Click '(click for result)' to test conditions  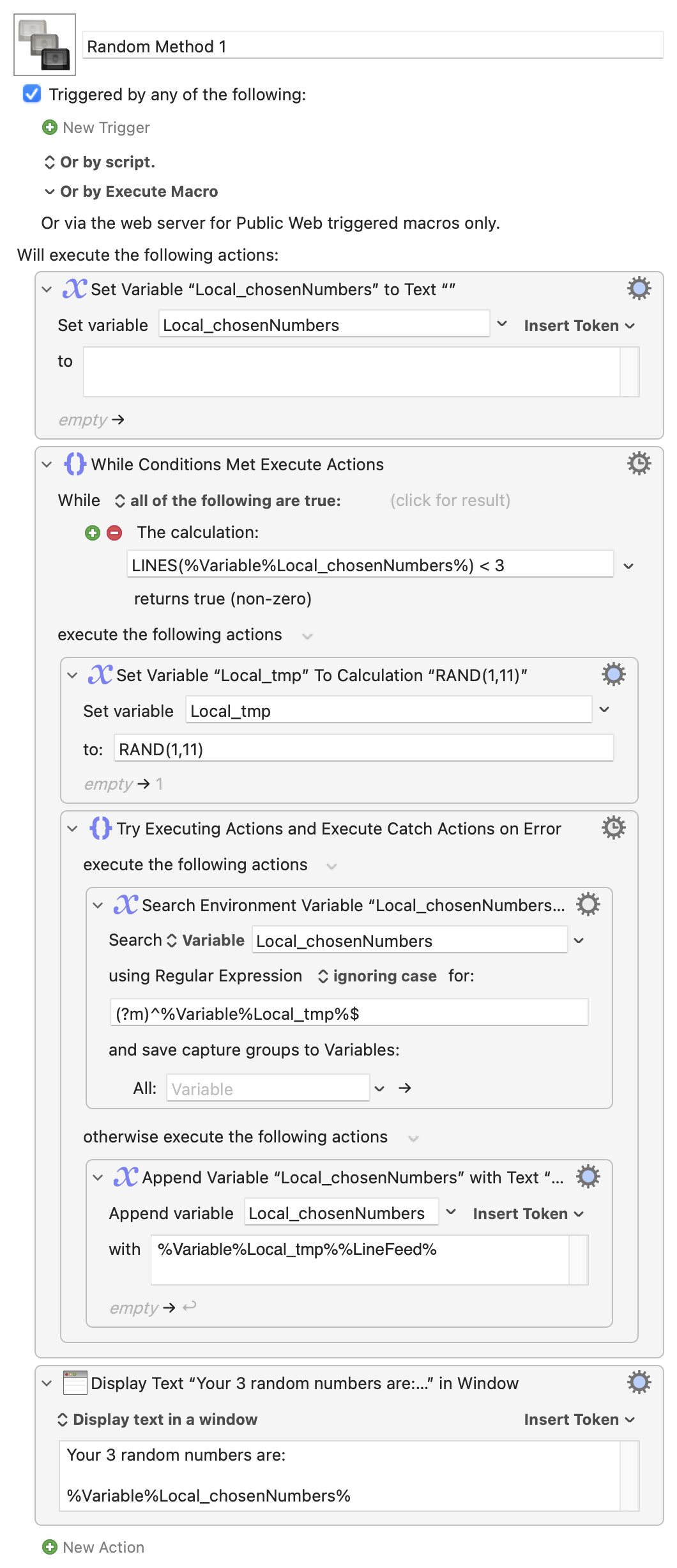pos(450,501)
